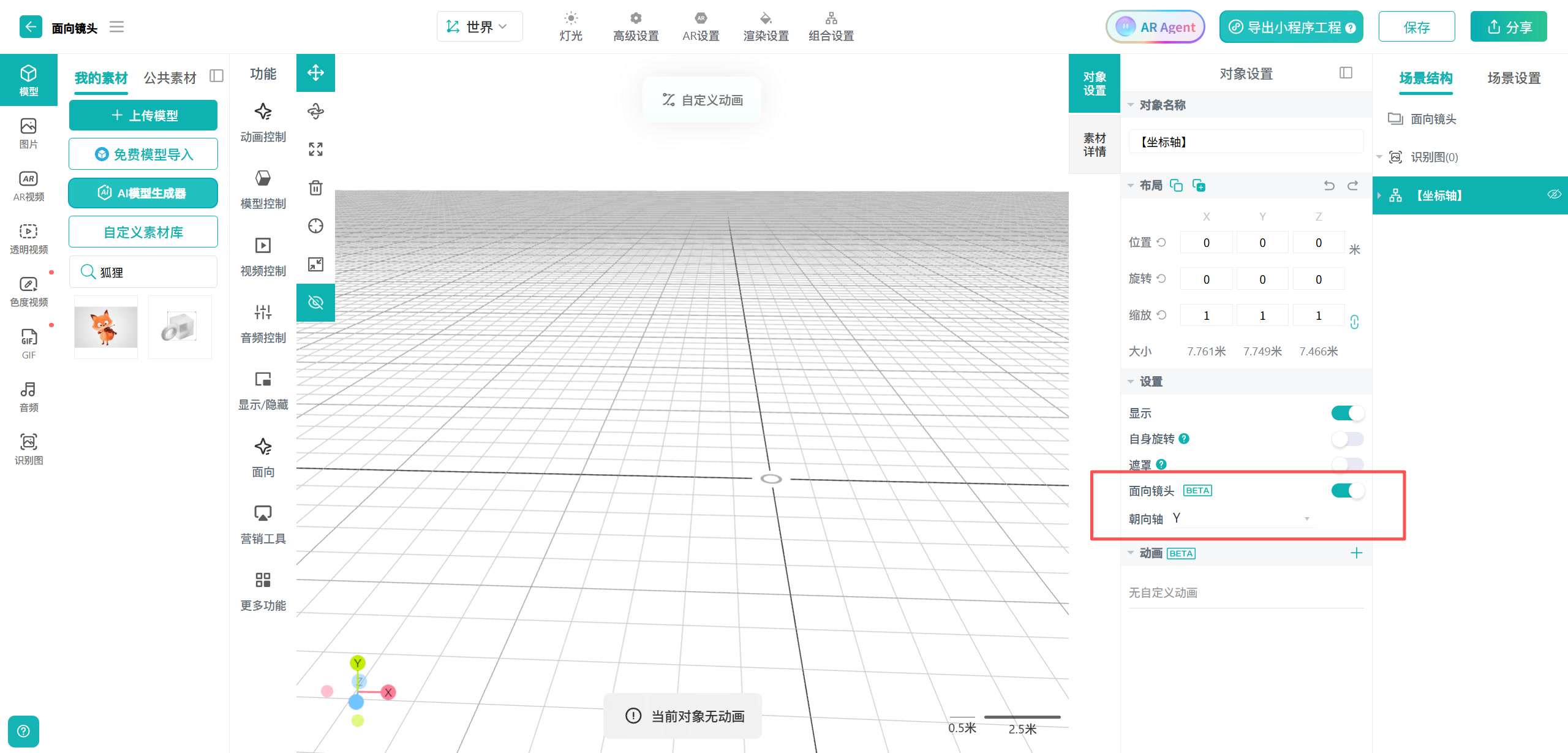Open the 灯光 lighting settings
The height and width of the screenshot is (753, 1568).
click(x=571, y=27)
